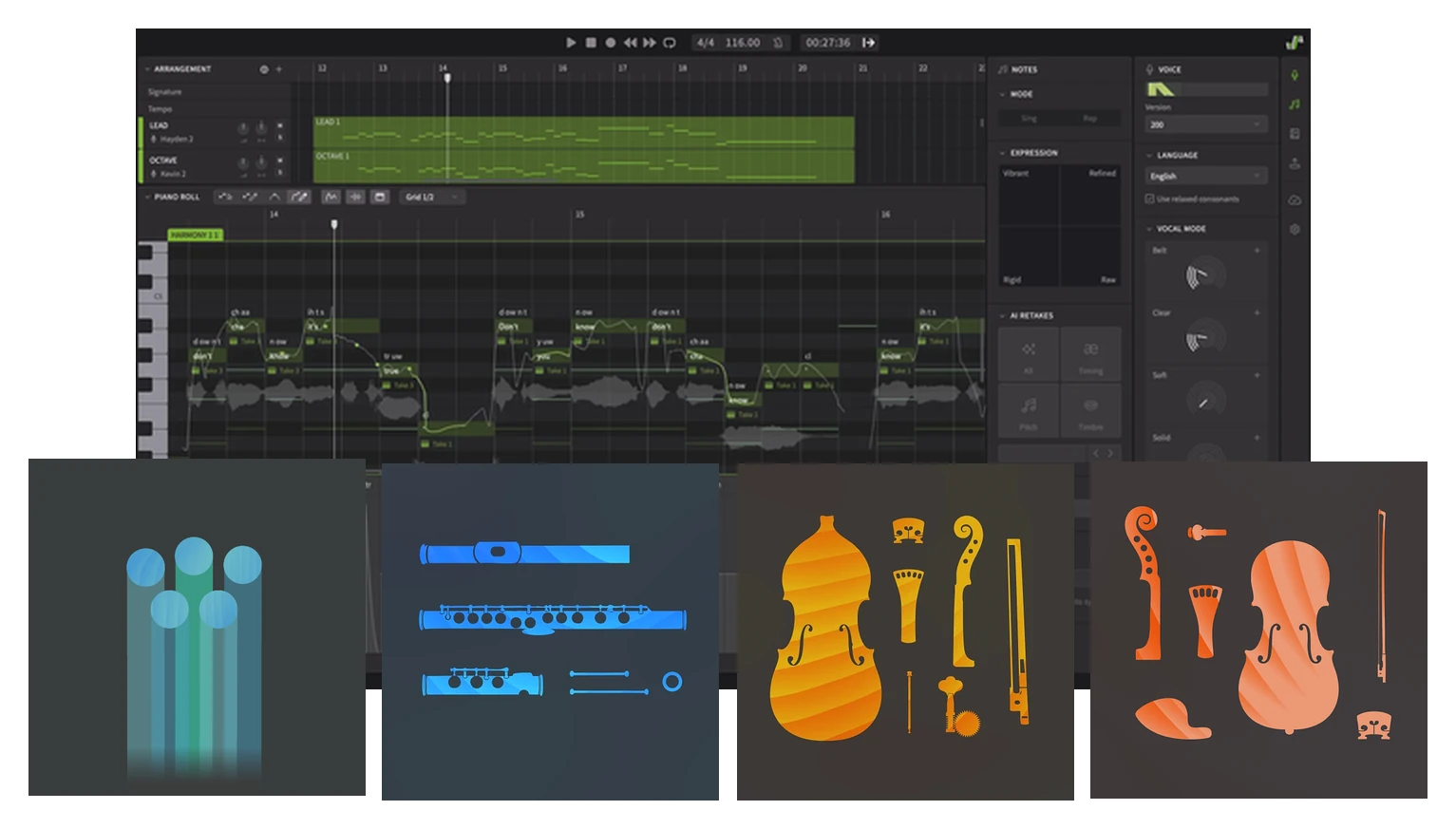The height and width of the screenshot is (829, 1456).
Task: Open the English language dropdown
Action: [x=1206, y=176]
